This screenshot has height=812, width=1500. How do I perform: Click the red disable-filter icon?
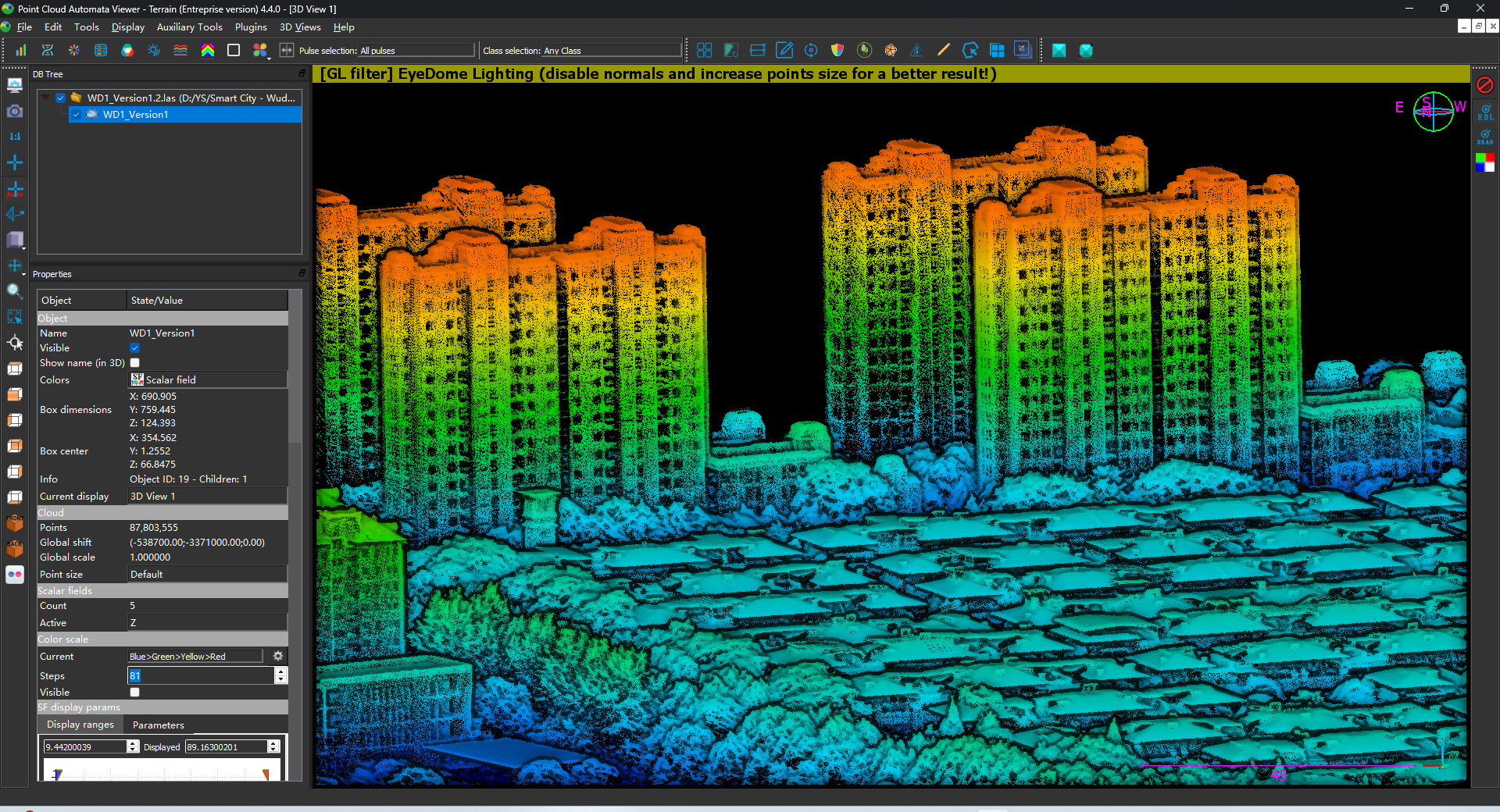tap(1485, 85)
